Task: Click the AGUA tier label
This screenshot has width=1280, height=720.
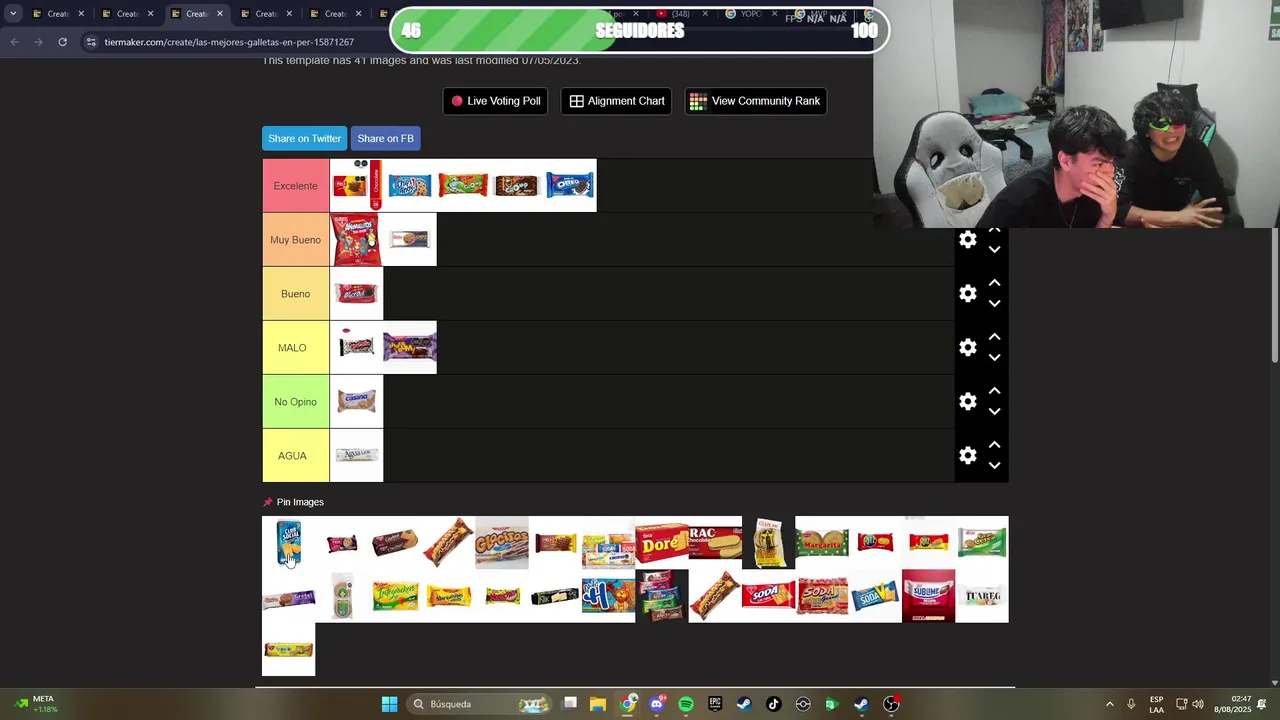Action: [x=296, y=456]
